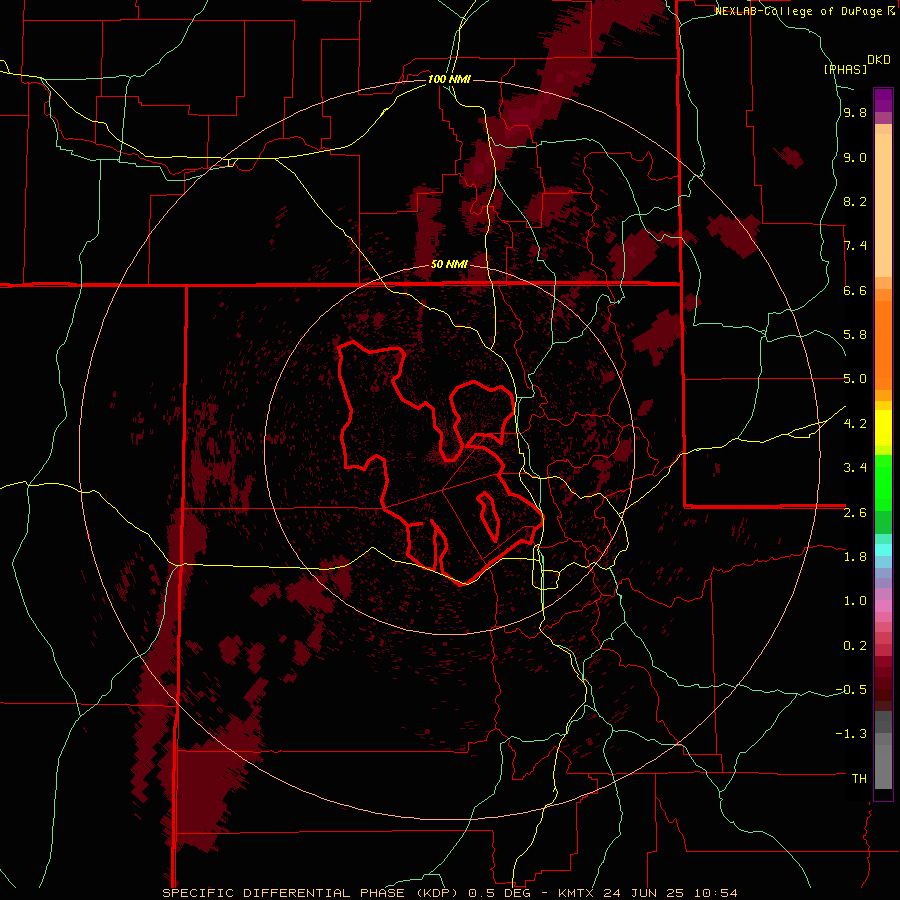Click the 'TH' threshold label on the color scale
This screenshot has width=900, height=900.
[x=859, y=778]
